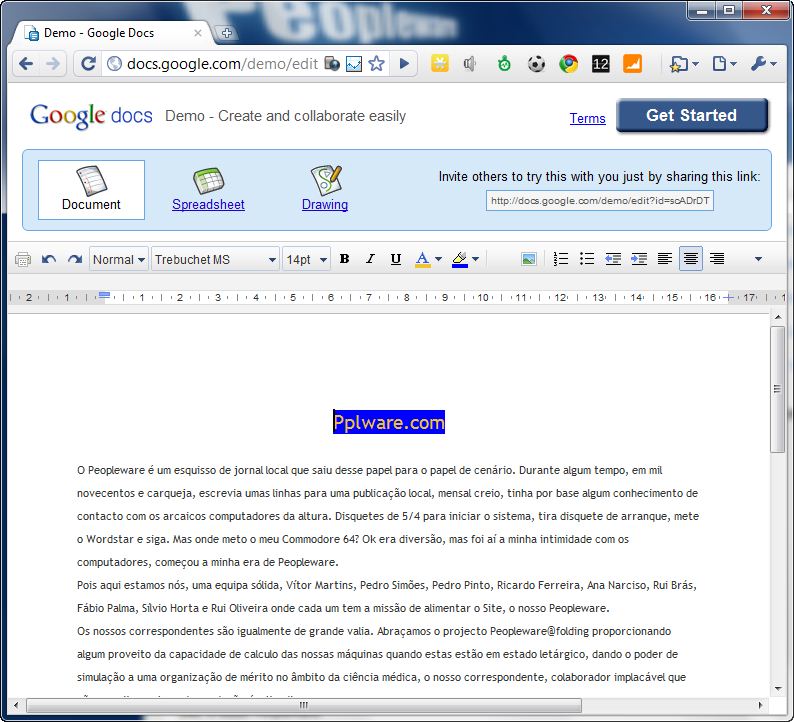
Task: Open the bookmarks menu with star folder icon
Action: pyautogui.click(x=684, y=64)
